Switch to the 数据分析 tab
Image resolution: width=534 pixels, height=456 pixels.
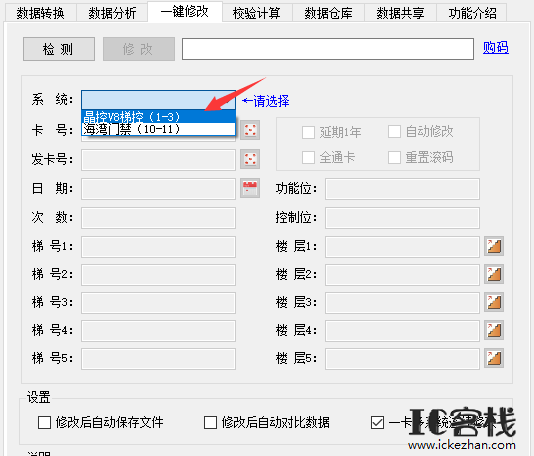click(x=112, y=13)
